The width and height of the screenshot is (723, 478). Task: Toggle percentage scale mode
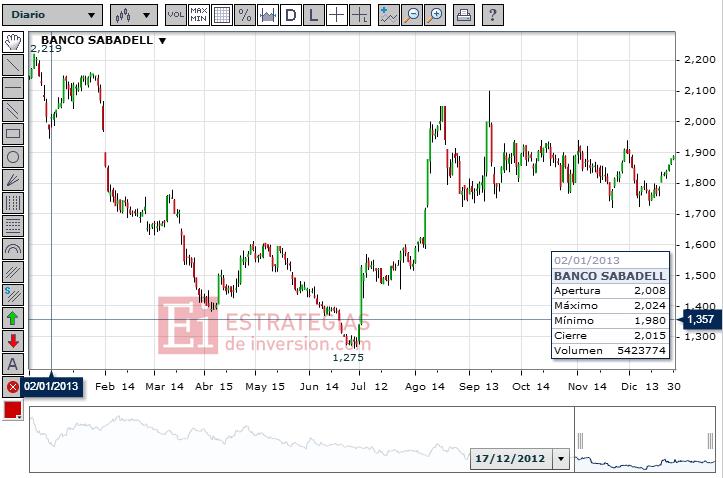tap(245, 15)
